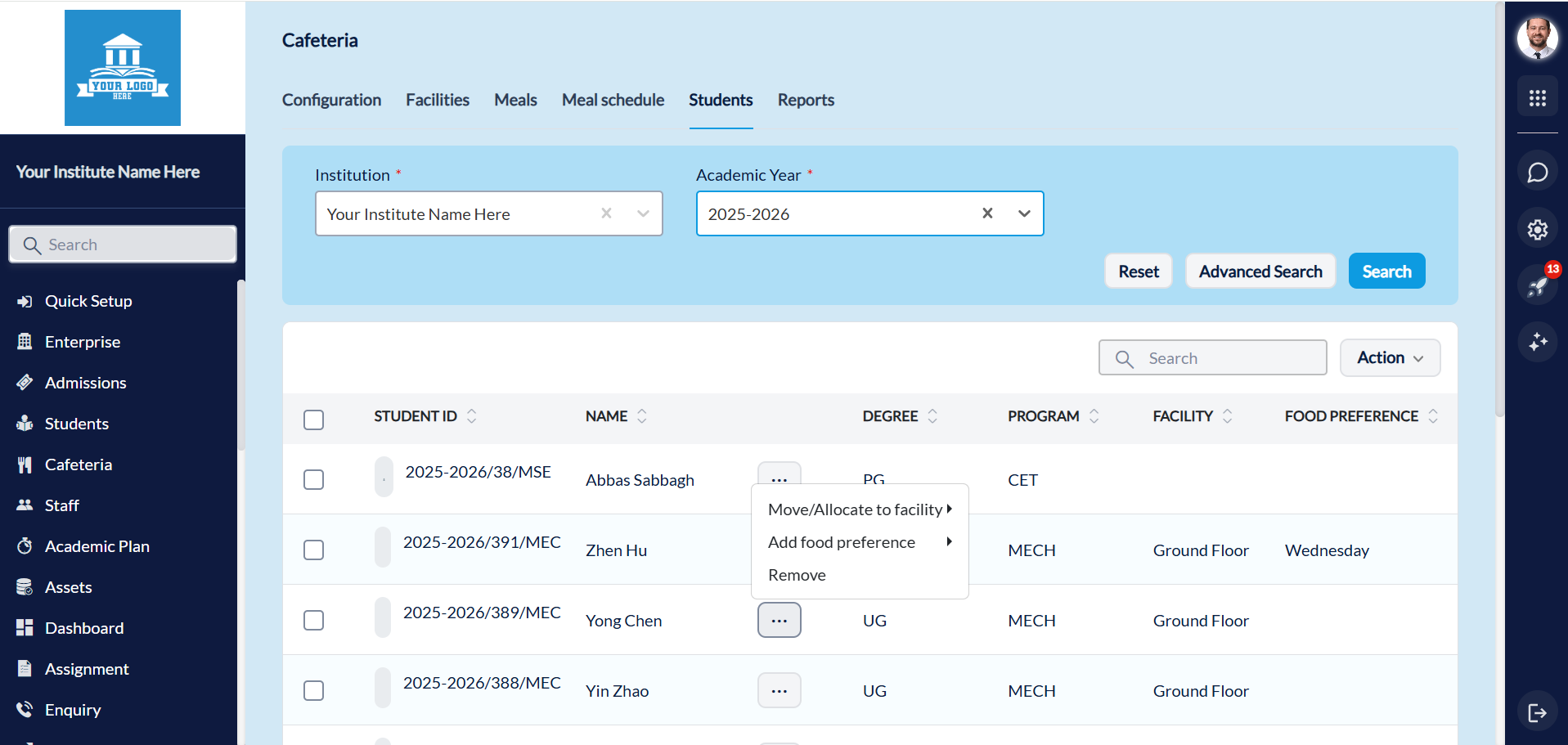Open the chat messages icon
Viewport: 1568px width, 745px height.
(1537, 173)
